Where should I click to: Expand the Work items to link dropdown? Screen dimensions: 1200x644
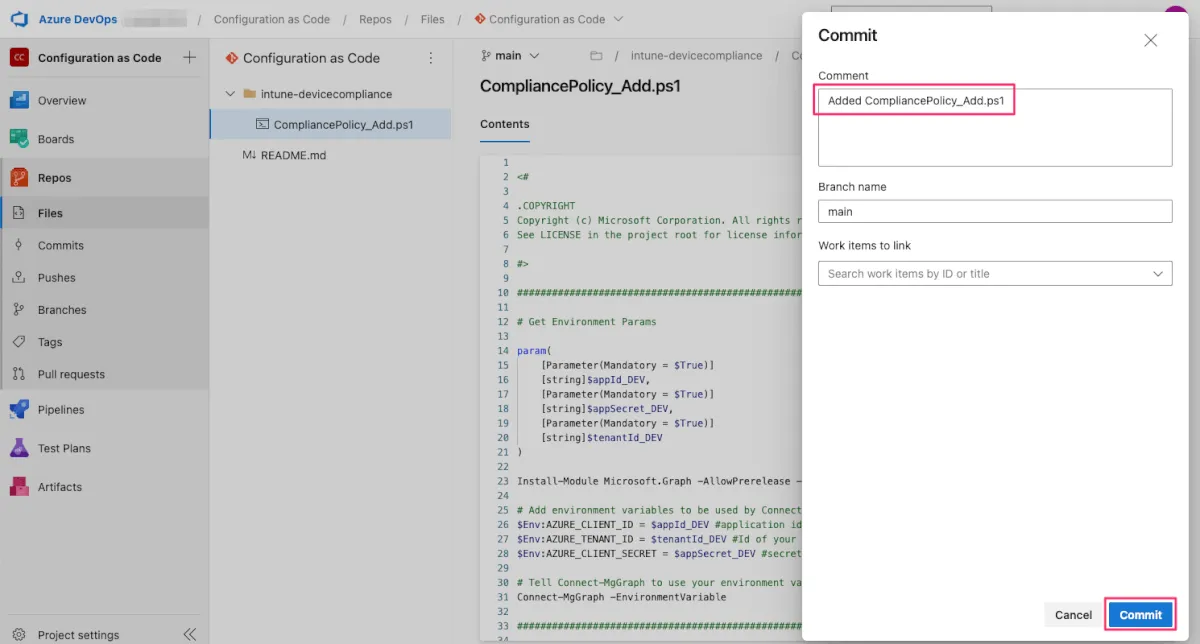(1158, 274)
